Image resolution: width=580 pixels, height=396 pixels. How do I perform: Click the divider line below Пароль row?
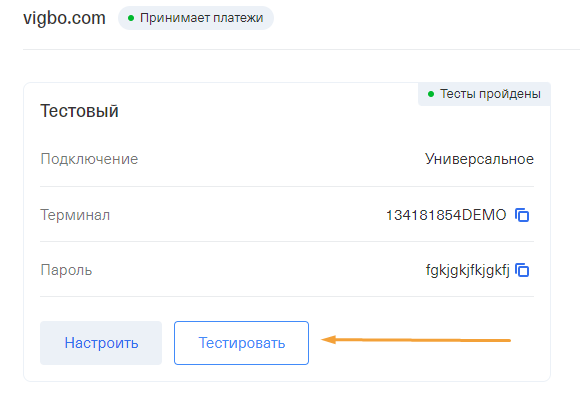point(287,296)
